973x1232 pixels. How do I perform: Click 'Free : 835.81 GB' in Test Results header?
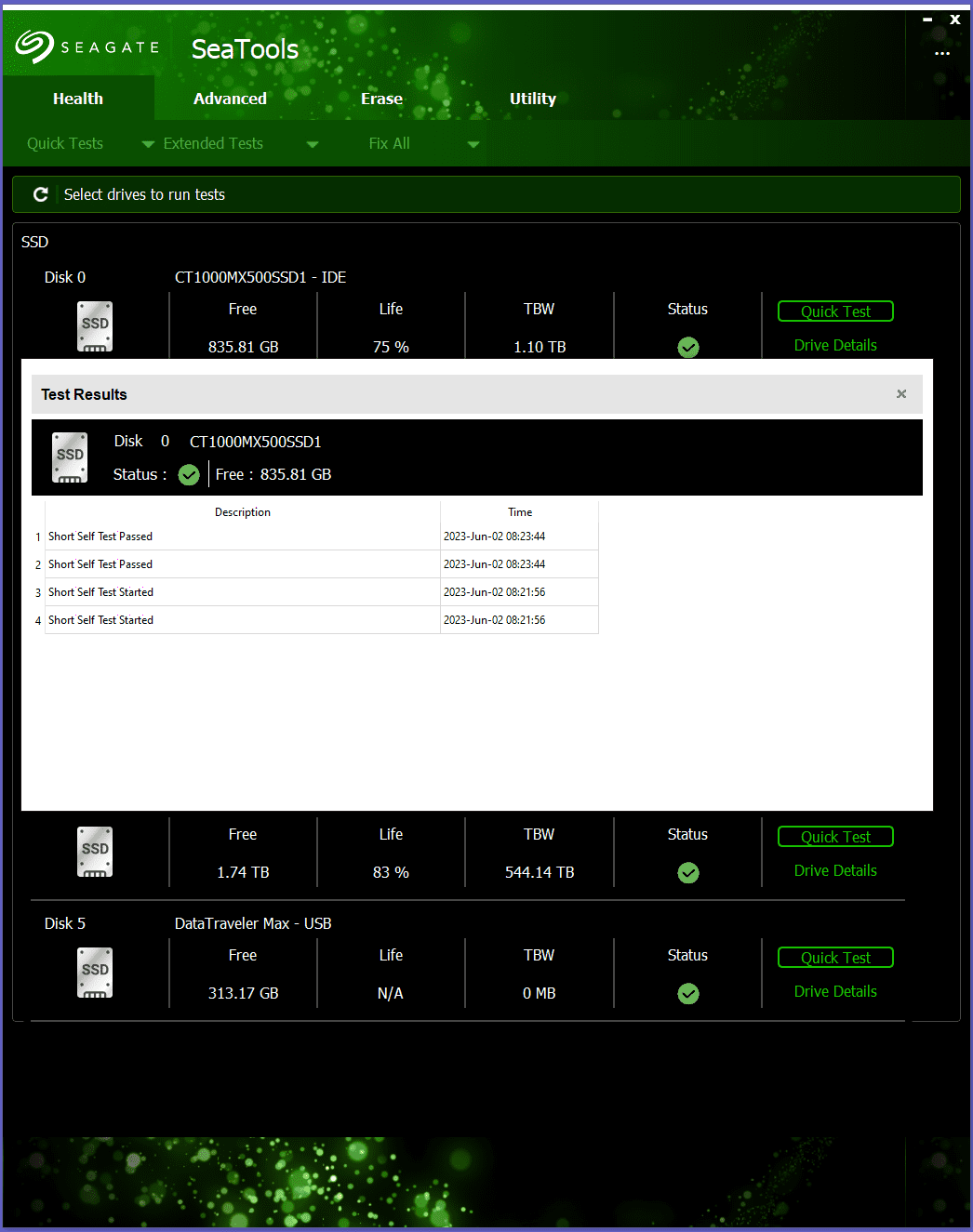click(x=273, y=474)
